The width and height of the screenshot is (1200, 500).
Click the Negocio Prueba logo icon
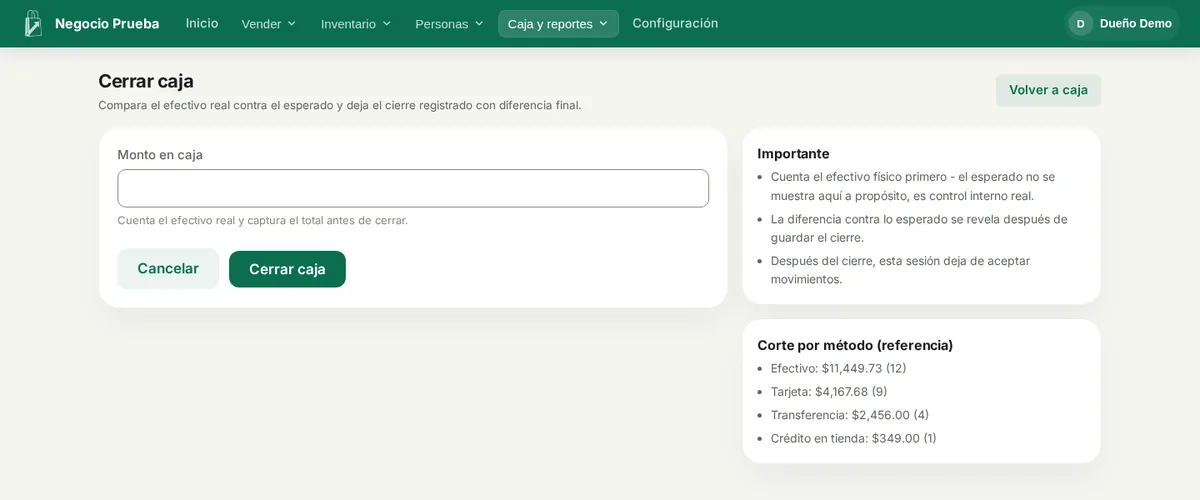pyautogui.click(x=33, y=23)
